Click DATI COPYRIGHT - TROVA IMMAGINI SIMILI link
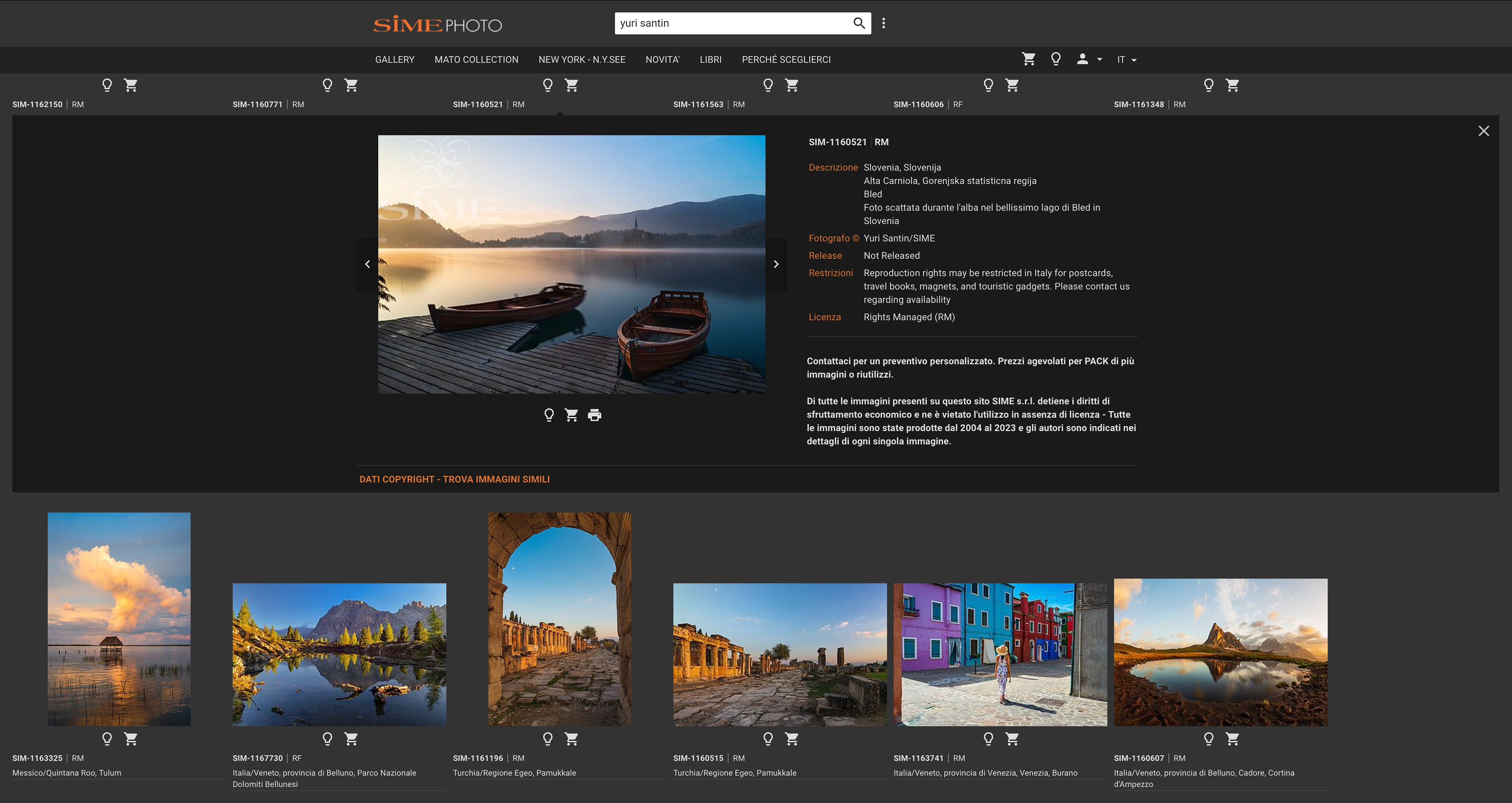This screenshot has height=803, width=1512. 454,479
